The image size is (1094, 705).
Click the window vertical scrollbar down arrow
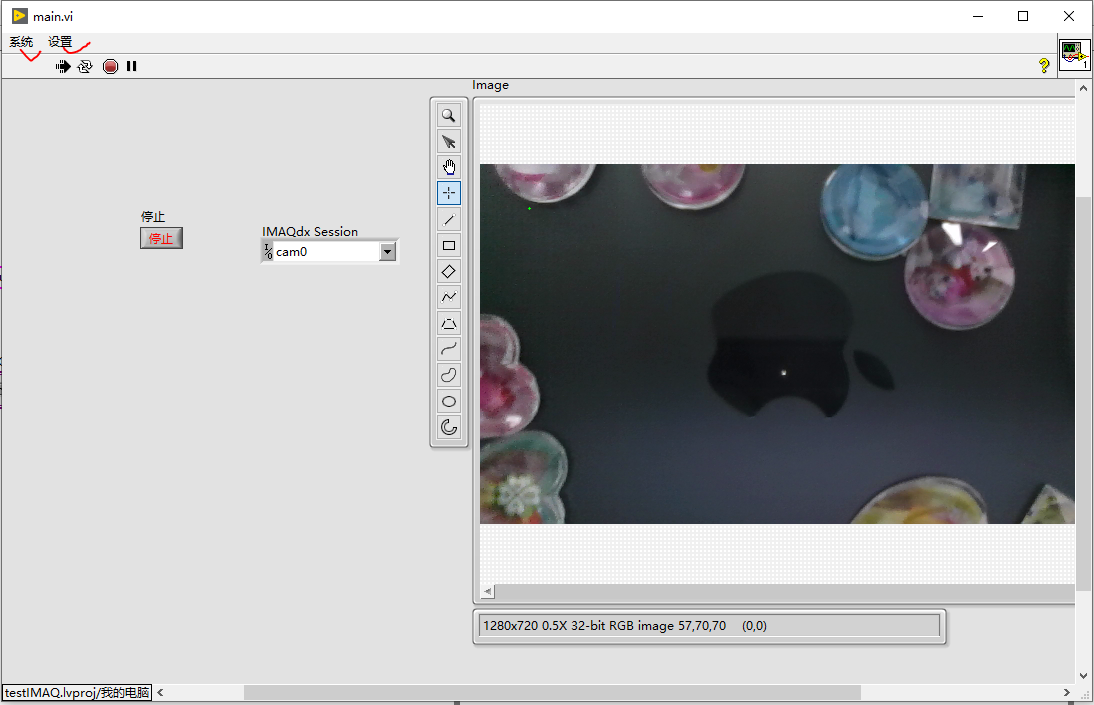[x=1083, y=676]
